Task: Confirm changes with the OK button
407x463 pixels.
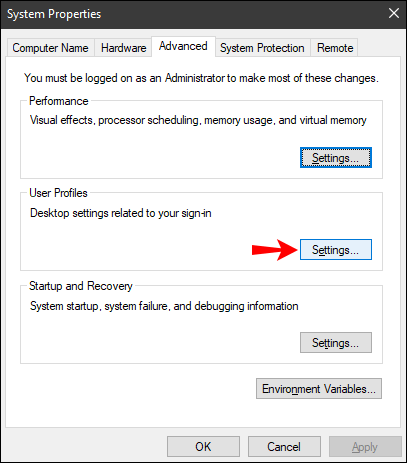Action: pyautogui.click(x=203, y=447)
